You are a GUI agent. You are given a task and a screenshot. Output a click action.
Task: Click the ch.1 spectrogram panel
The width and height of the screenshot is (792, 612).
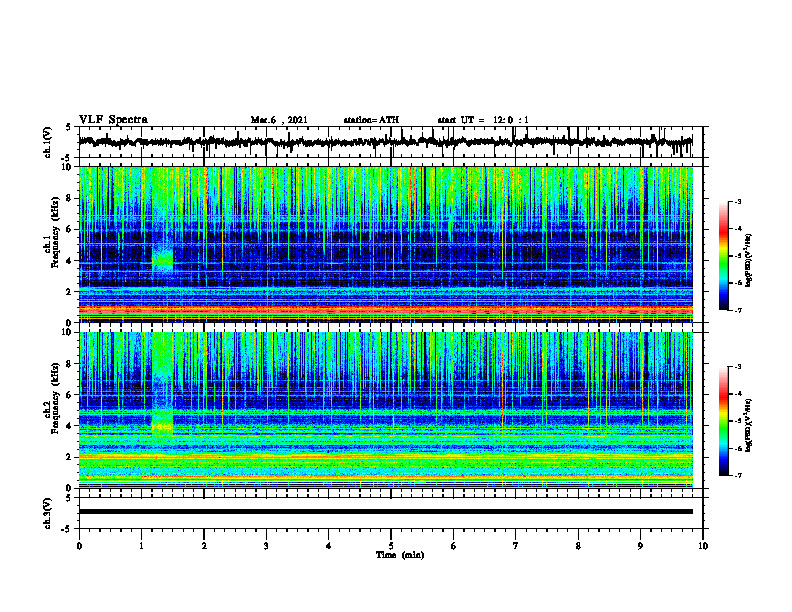(x=386, y=244)
